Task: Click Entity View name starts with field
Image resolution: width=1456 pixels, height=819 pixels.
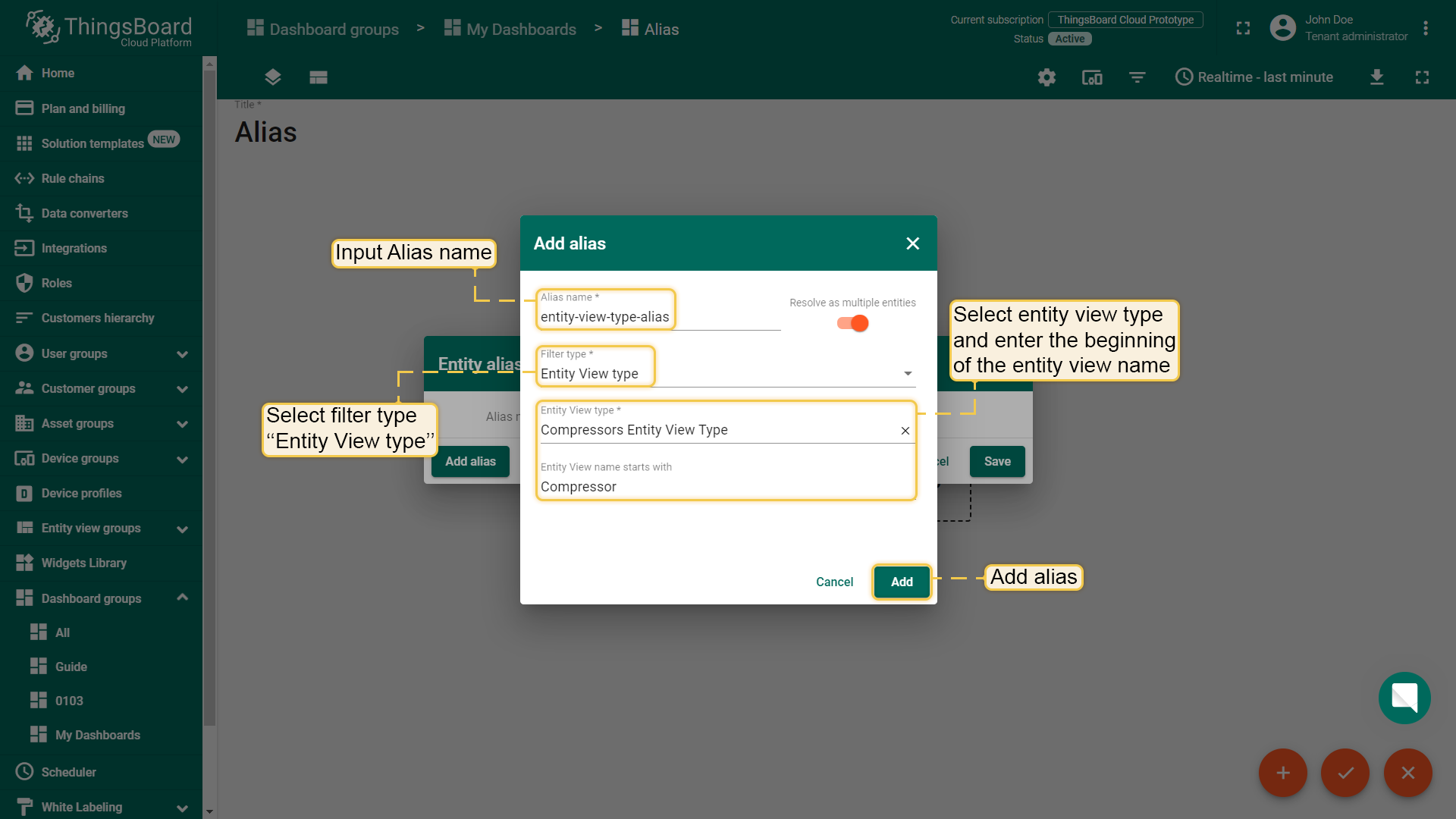Action: point(727,487)
